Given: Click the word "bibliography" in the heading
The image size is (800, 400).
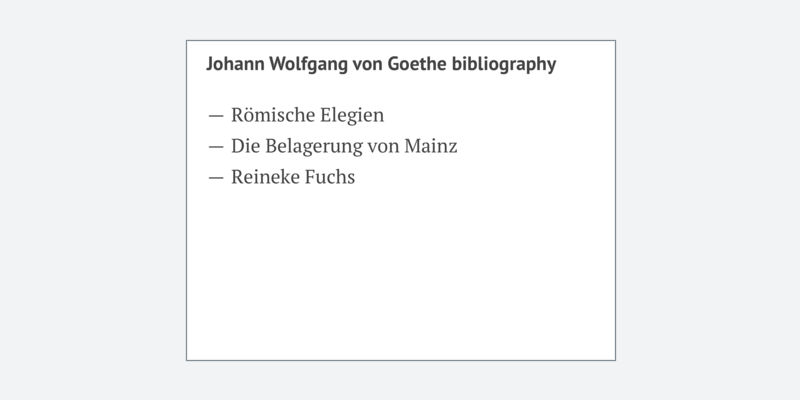Looking at the screenshot, I should click(x=504, y=64).
